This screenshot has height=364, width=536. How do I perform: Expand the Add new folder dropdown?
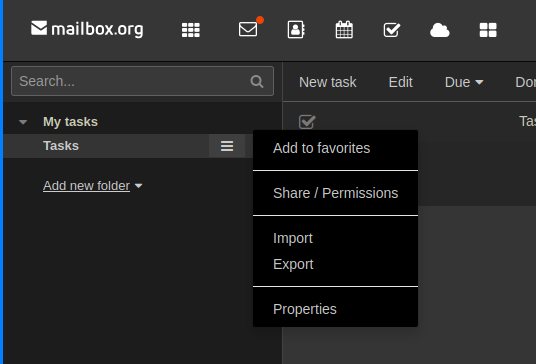pos(93,186)
